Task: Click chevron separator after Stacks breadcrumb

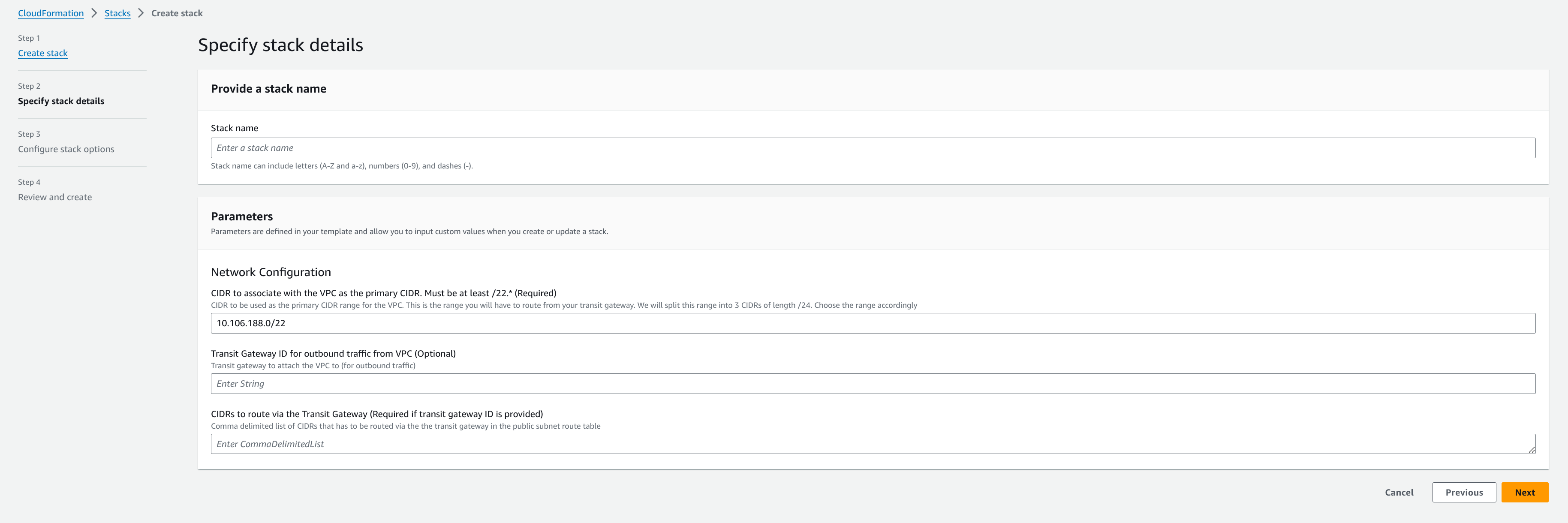Action: [141, 13]
